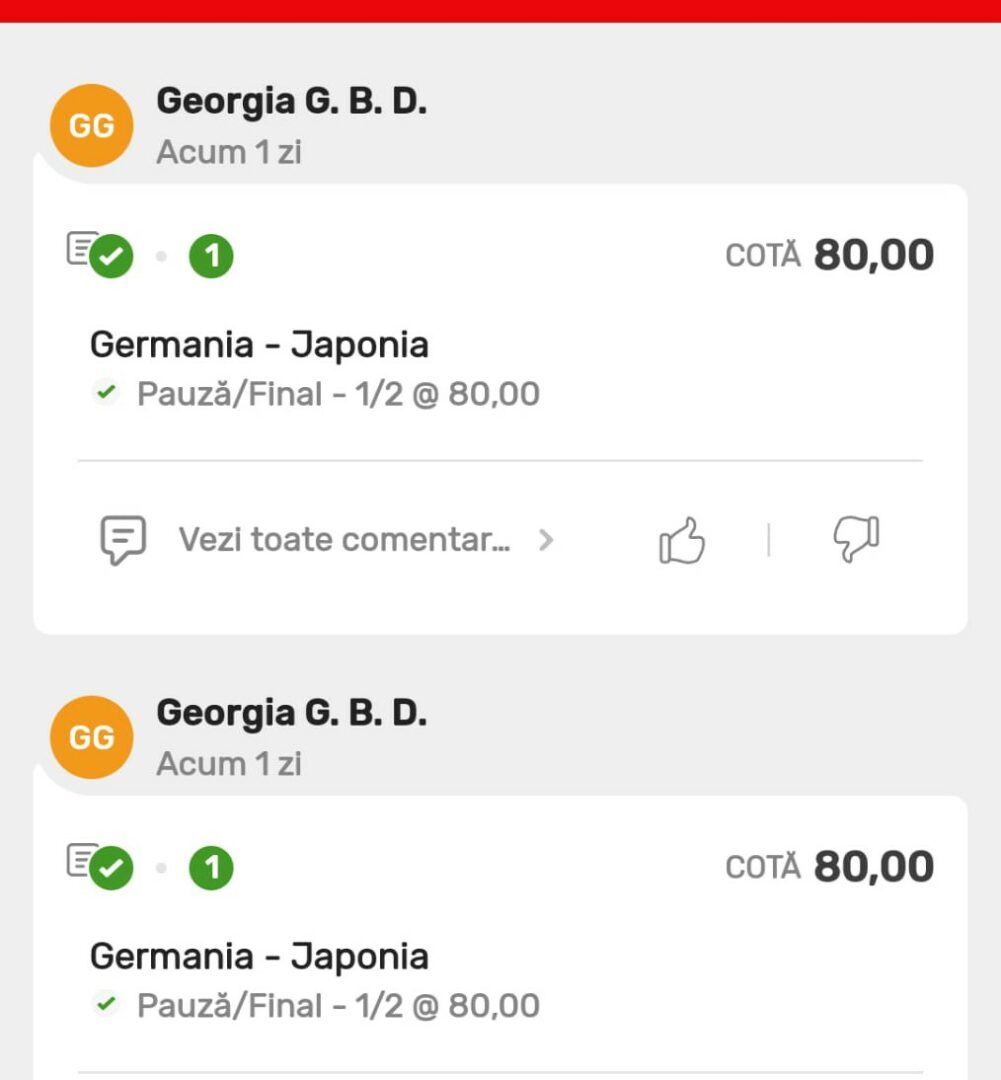
Task: Tap green number 1 badge in first ticket
Action: pyautogui.click(x=211, y=256)
